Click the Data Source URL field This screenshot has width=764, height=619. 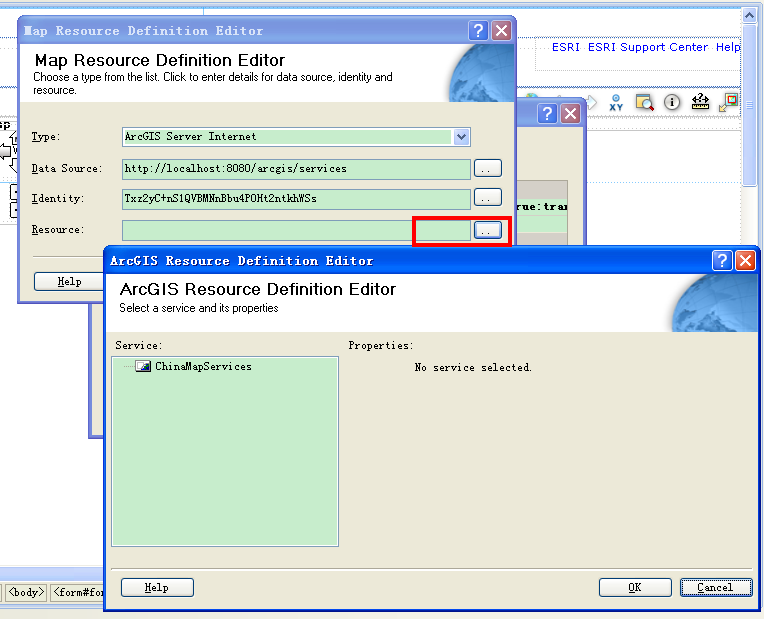pyautogui.click(x=296, y=169)
